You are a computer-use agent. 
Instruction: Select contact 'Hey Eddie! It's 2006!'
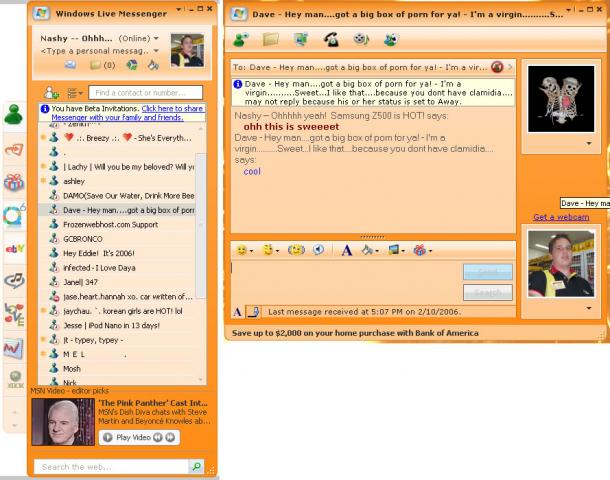(117, 253)
